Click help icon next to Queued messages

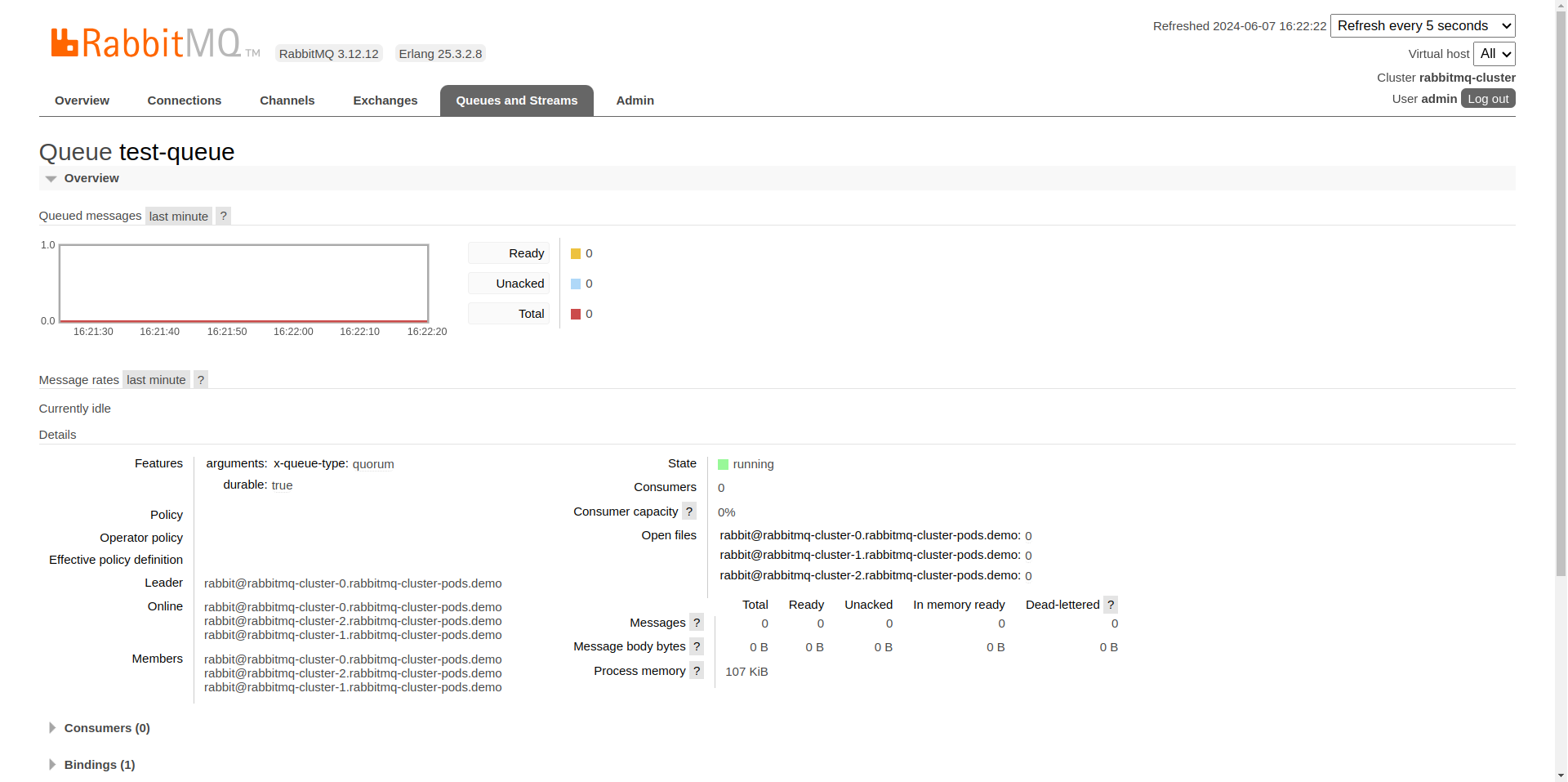click(223, 216)
